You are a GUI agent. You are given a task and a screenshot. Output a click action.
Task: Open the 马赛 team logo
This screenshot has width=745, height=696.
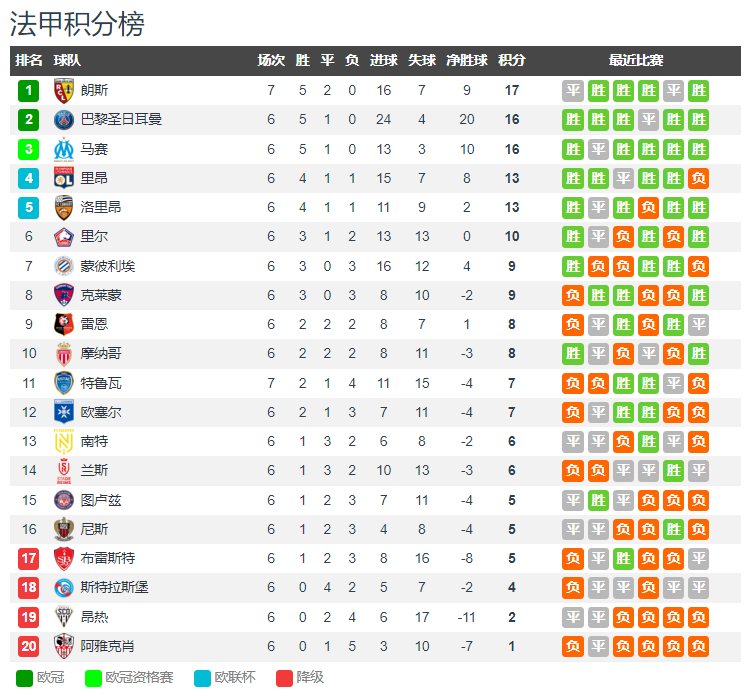click(x=64, y=149)
